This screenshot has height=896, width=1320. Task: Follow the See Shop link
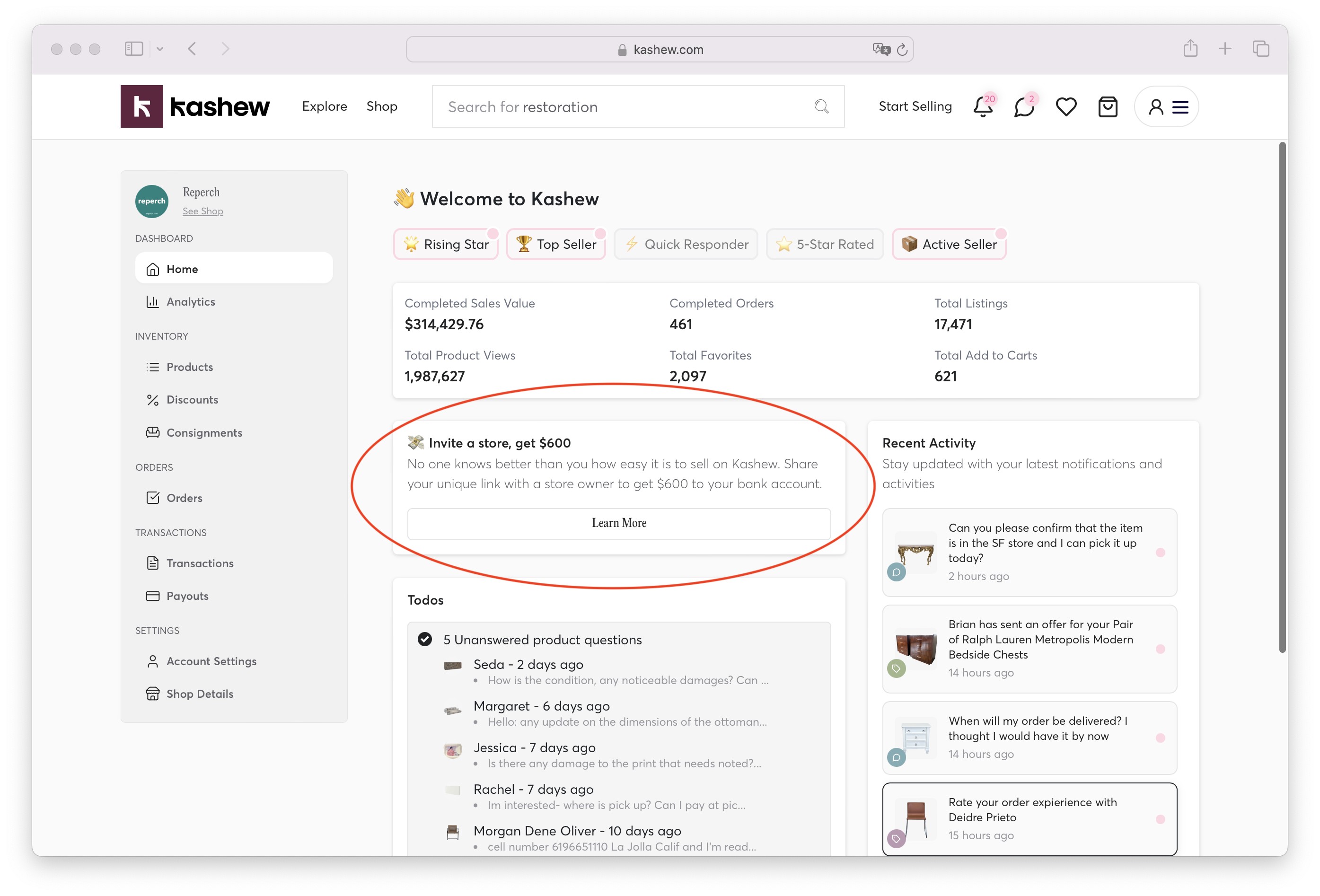coord(203,211)
